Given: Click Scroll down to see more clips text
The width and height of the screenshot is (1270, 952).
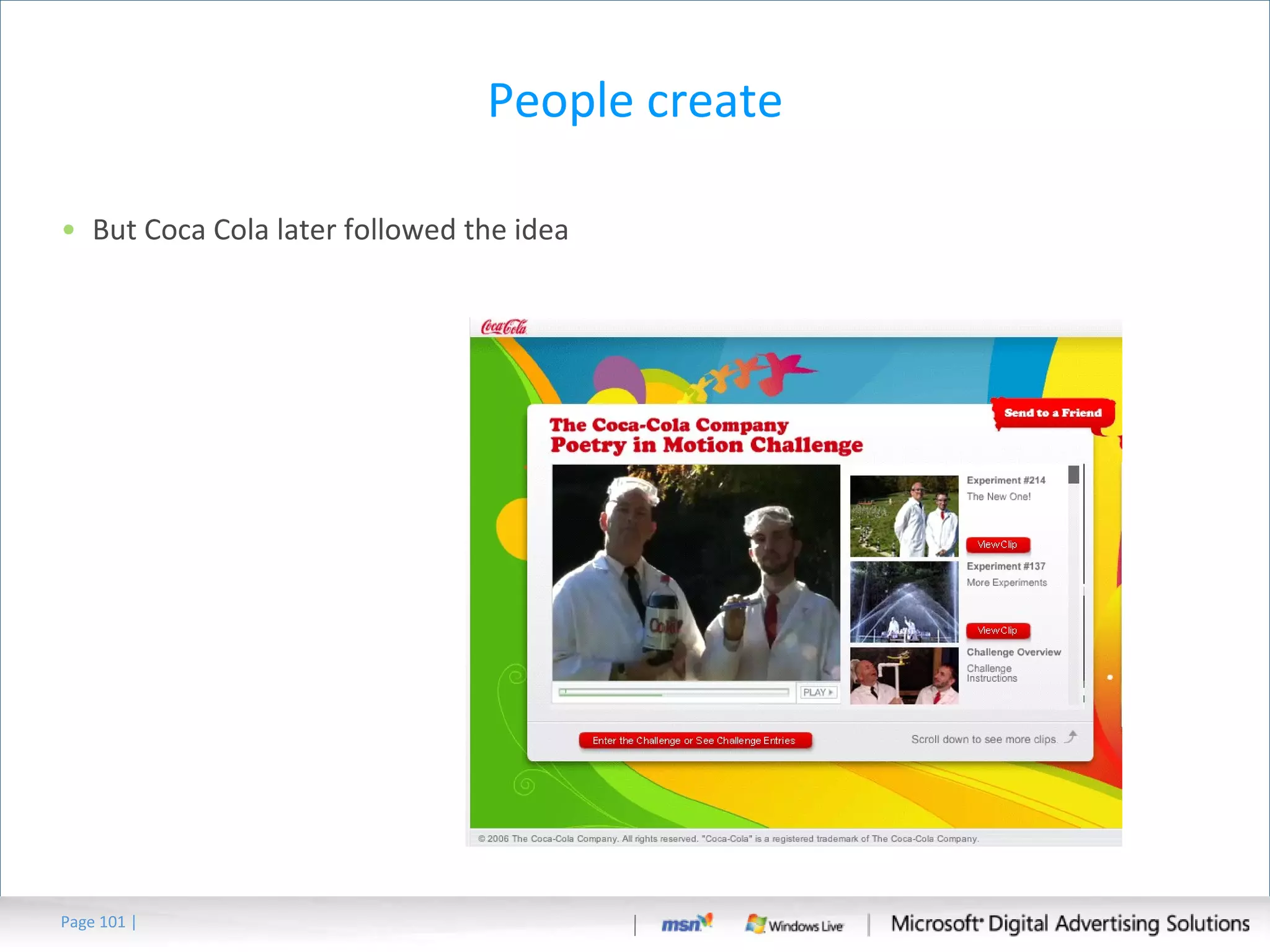Looking at the screenshot, I should (x=984, y=739).
